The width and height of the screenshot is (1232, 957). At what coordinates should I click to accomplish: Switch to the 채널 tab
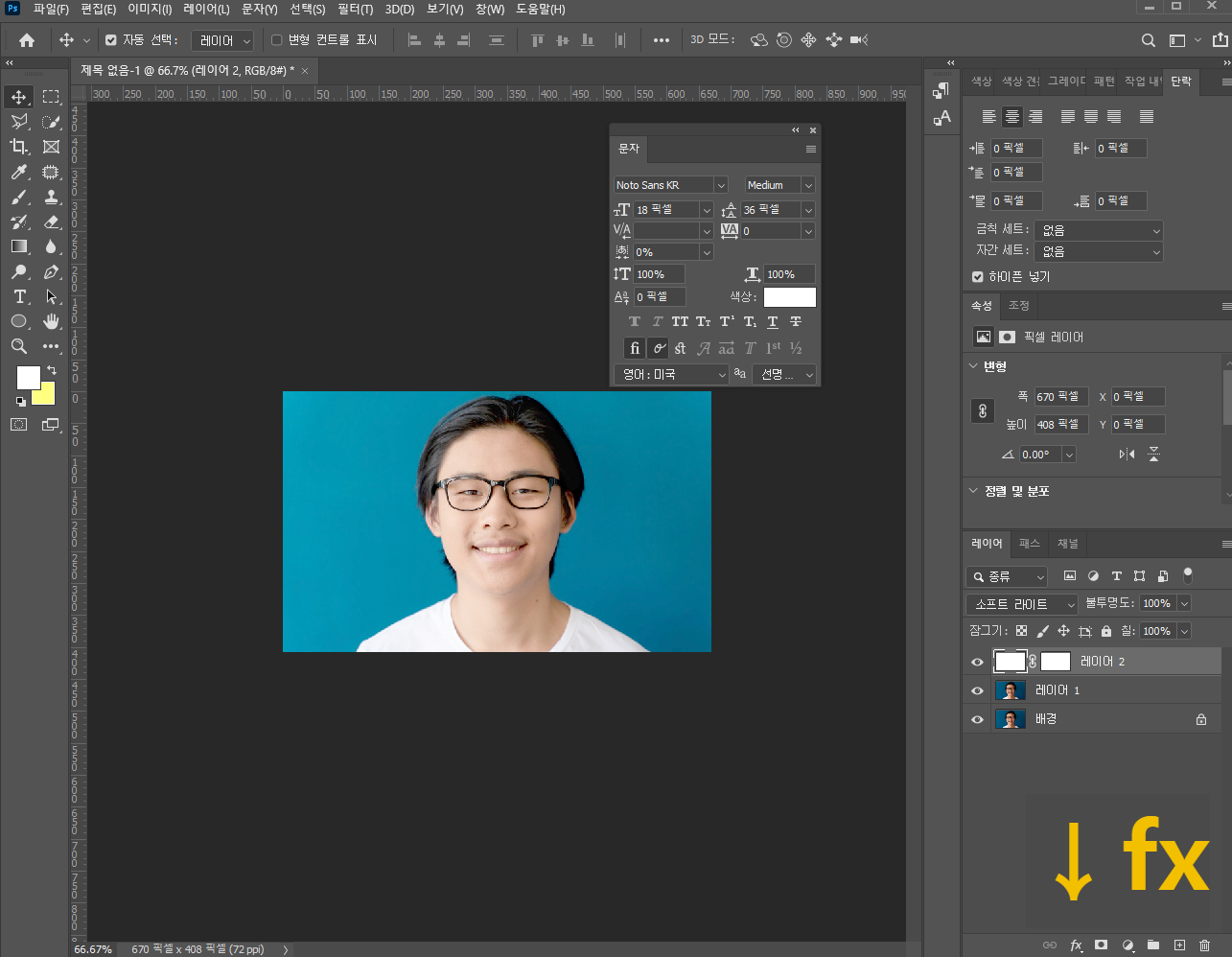pyautogui.click(x=1067, y=544)
